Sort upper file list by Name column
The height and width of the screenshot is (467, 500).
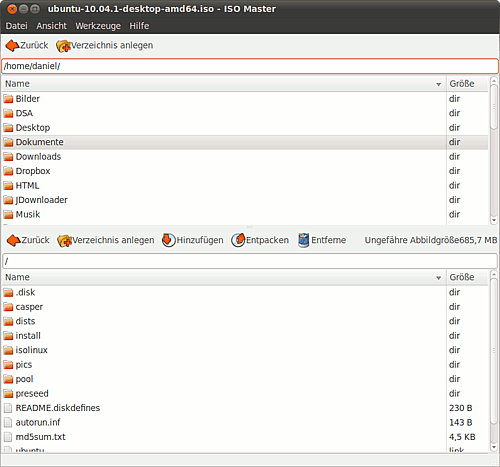(x=224, y=84)
